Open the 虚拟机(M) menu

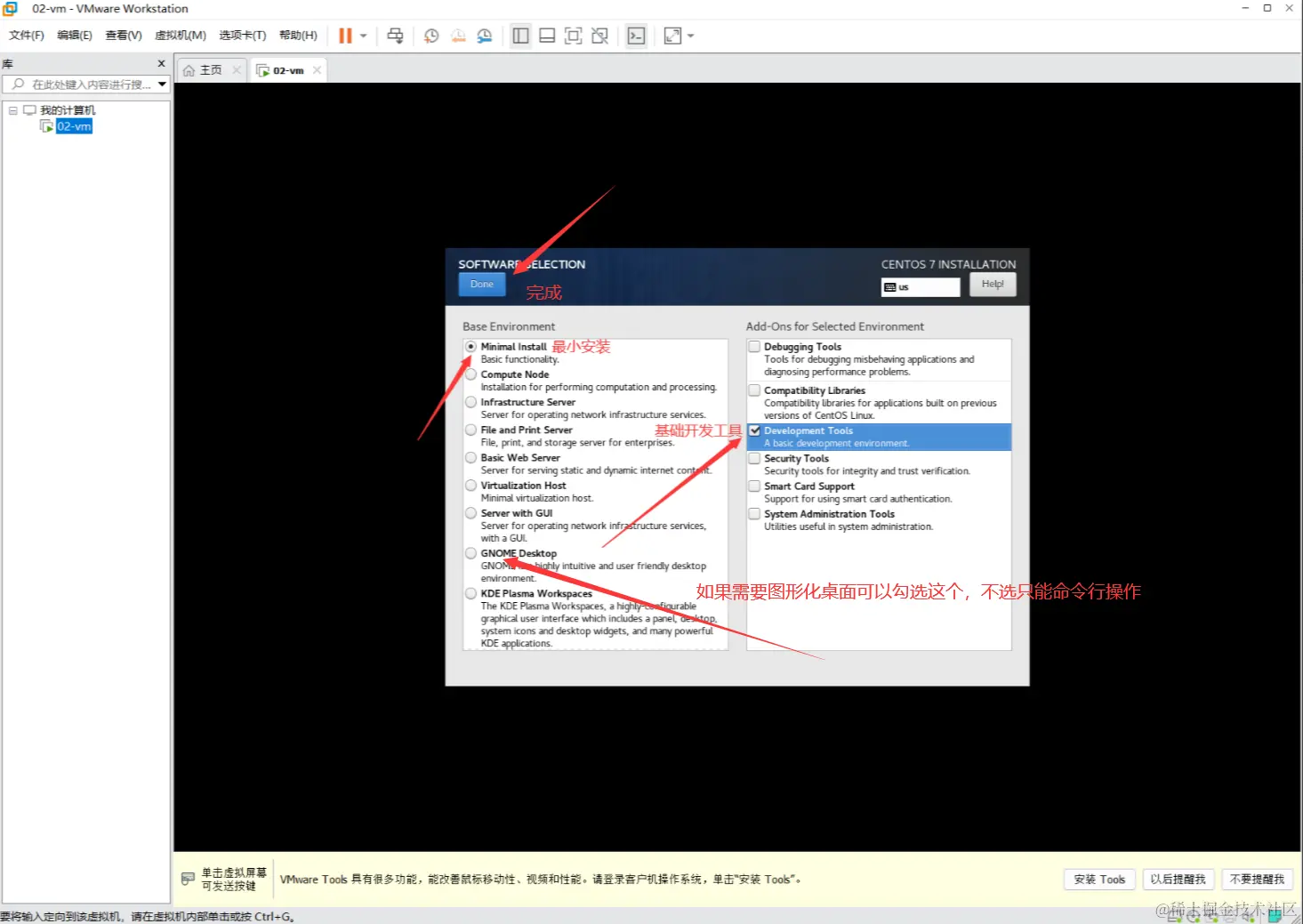point(181,36)
